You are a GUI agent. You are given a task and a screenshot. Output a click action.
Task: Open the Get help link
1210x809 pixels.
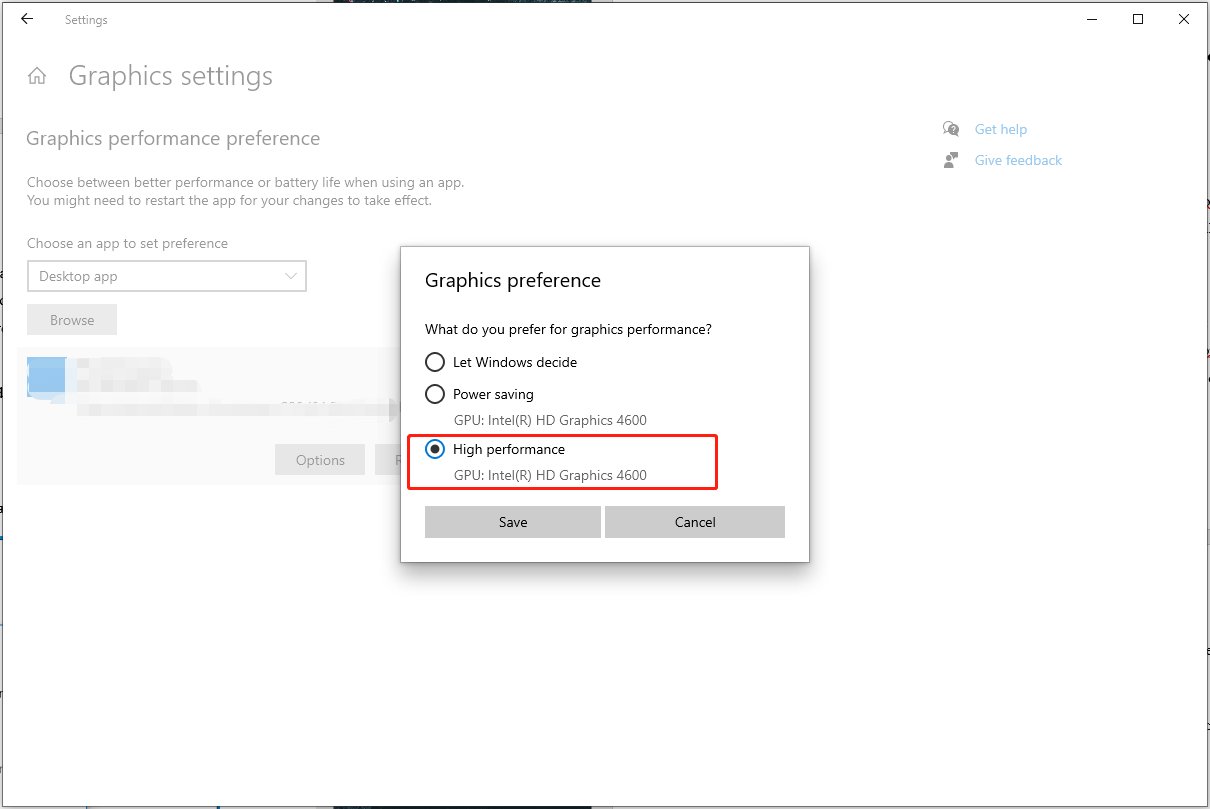coord(1000,129)
